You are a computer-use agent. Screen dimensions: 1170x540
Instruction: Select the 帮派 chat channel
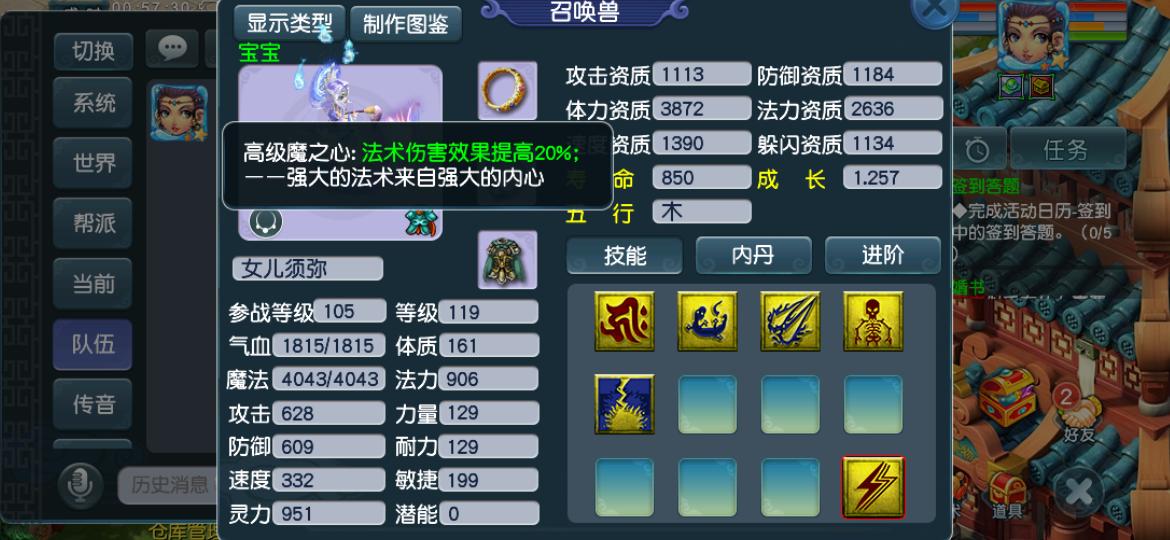click(x=93, y=223)
